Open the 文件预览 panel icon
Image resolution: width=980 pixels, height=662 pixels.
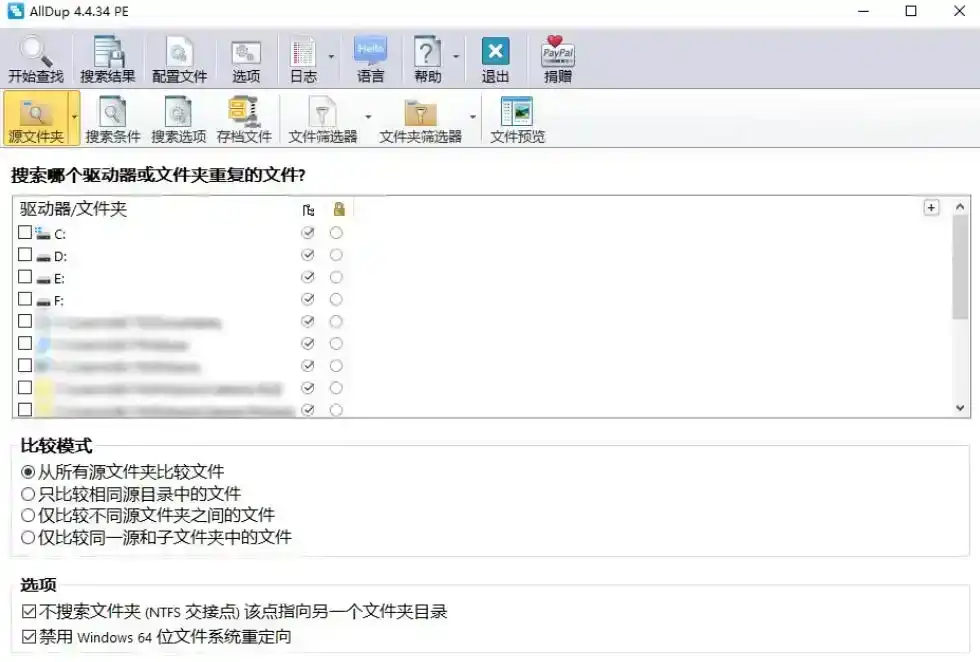pyautogui.click(x=517, y=112)
